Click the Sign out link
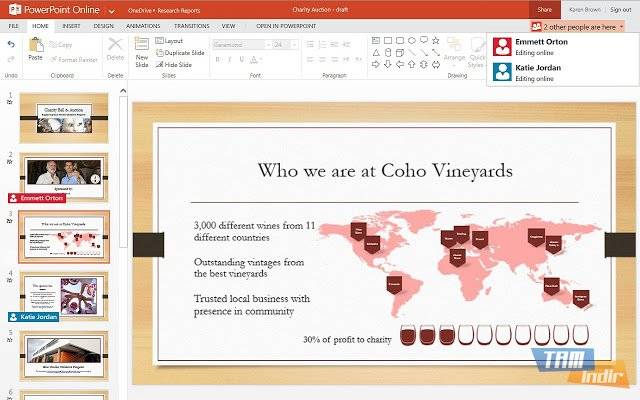This screenshot has width=640, height=400. pyautogui.click(x=621, y=8)
